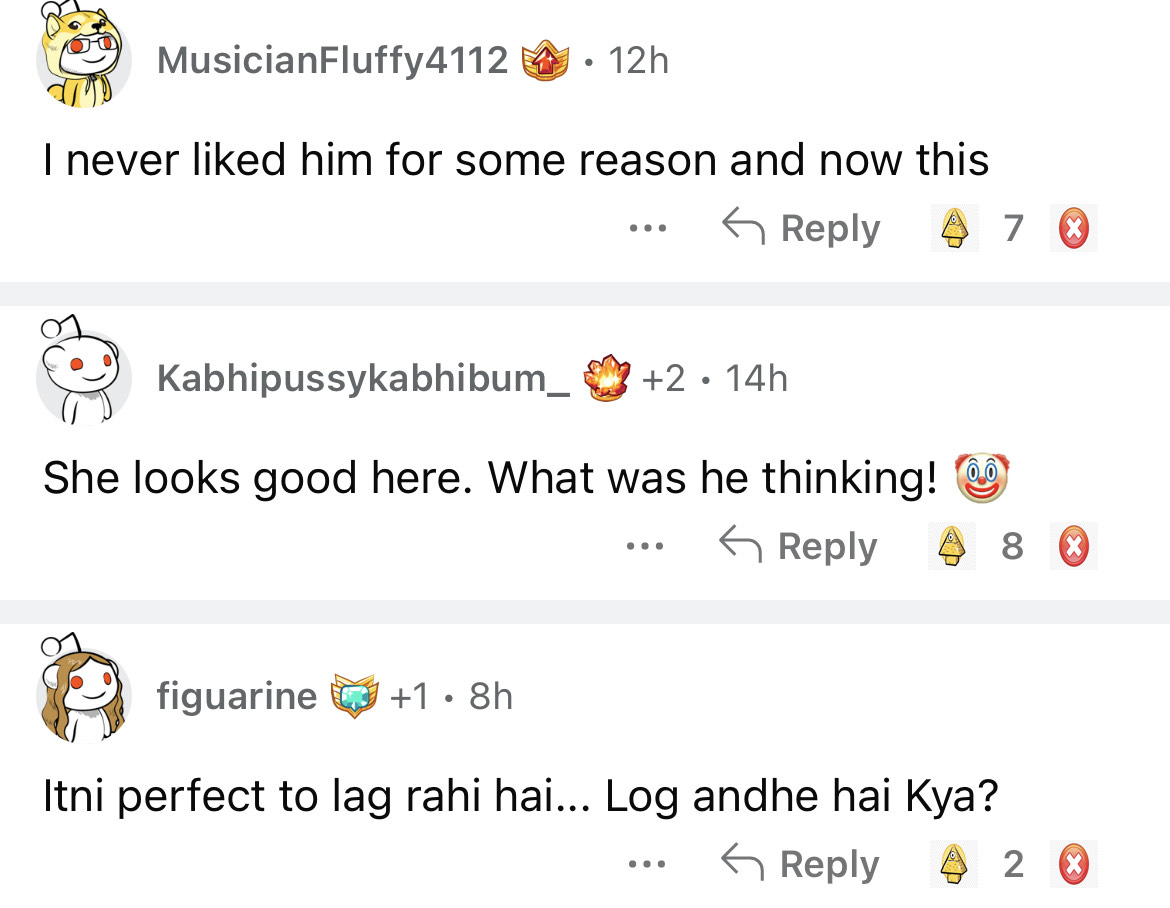1170x908 pixels.
Task: Open overflow menu for figuarine's comment
Action: (x=646, y=864)
